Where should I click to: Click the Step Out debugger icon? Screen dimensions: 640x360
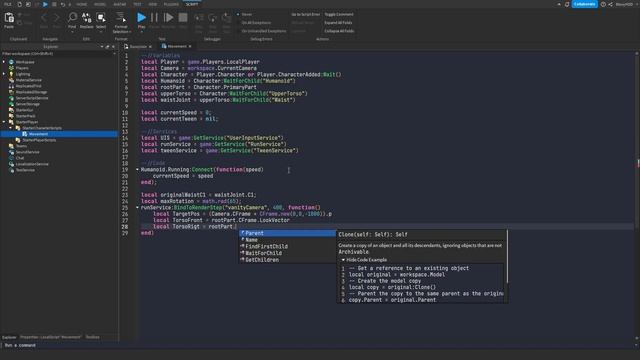click(x=226, y=18)
